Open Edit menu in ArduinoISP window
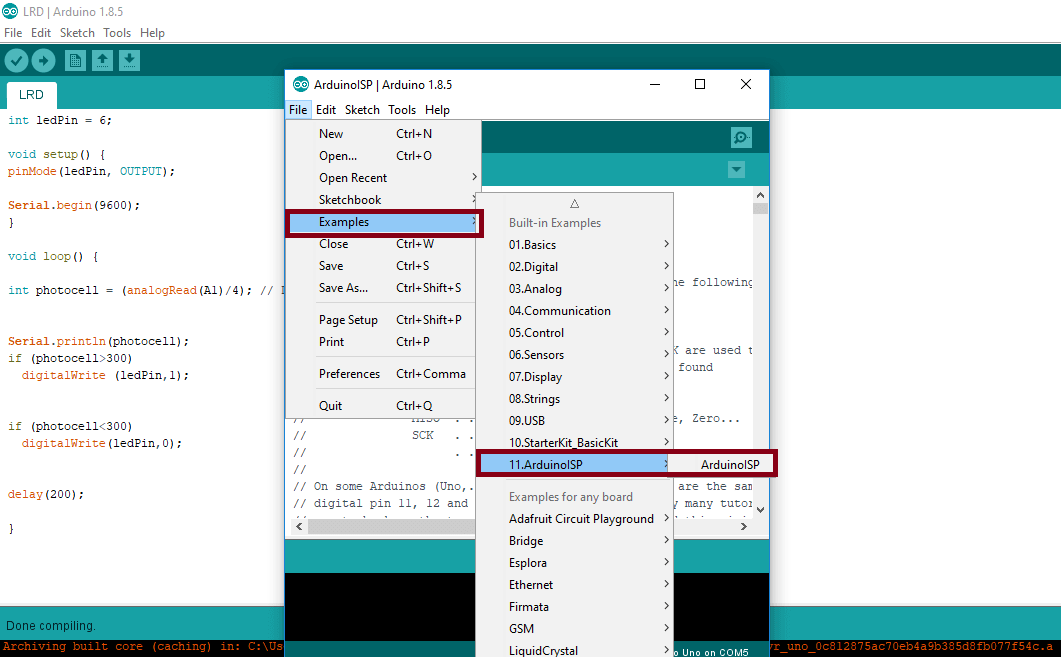This screenshot has height=657, width=1061. [x=325, y=110]
